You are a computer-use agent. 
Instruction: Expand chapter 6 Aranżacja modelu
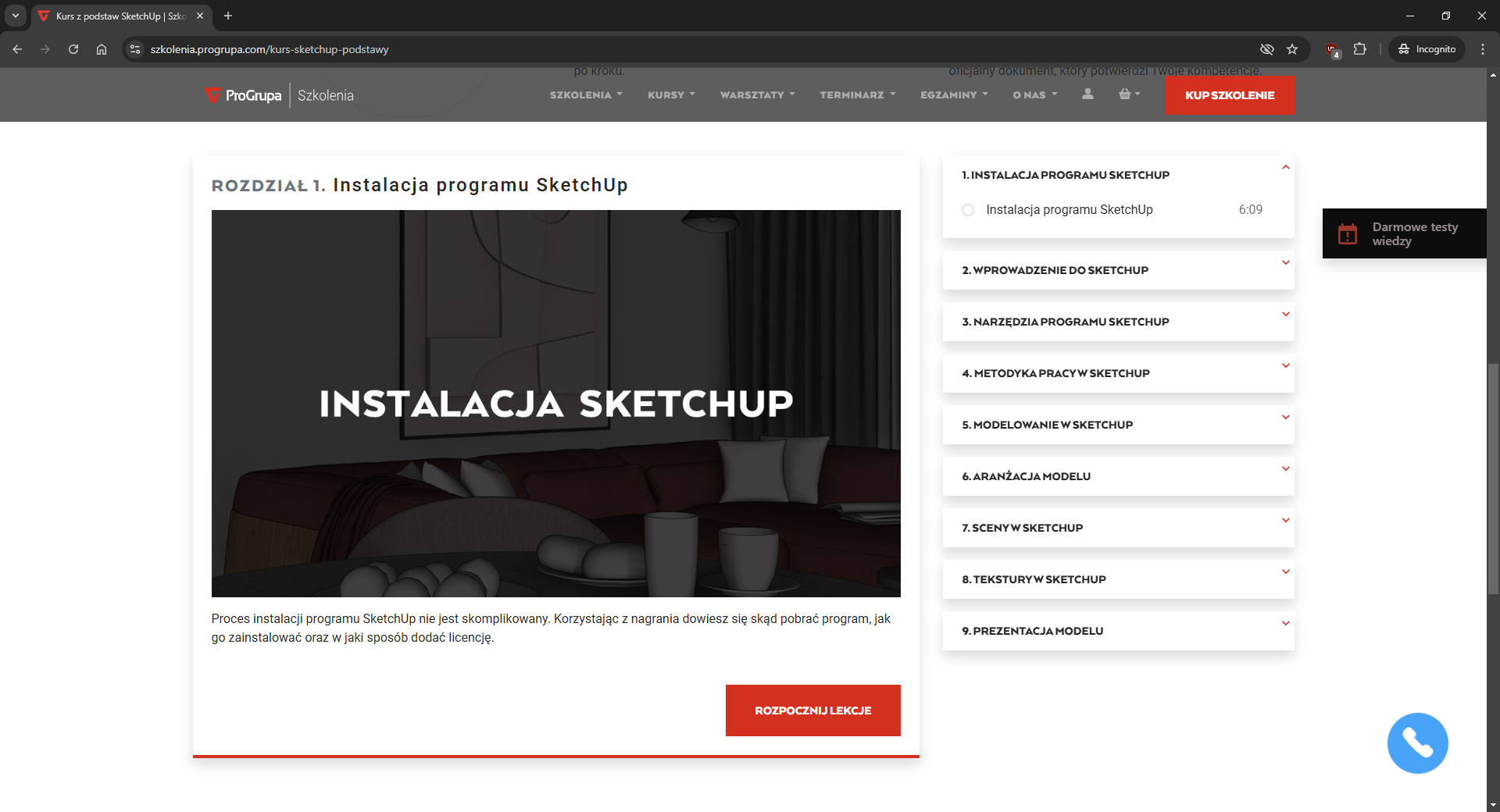tap(1118, 476)
